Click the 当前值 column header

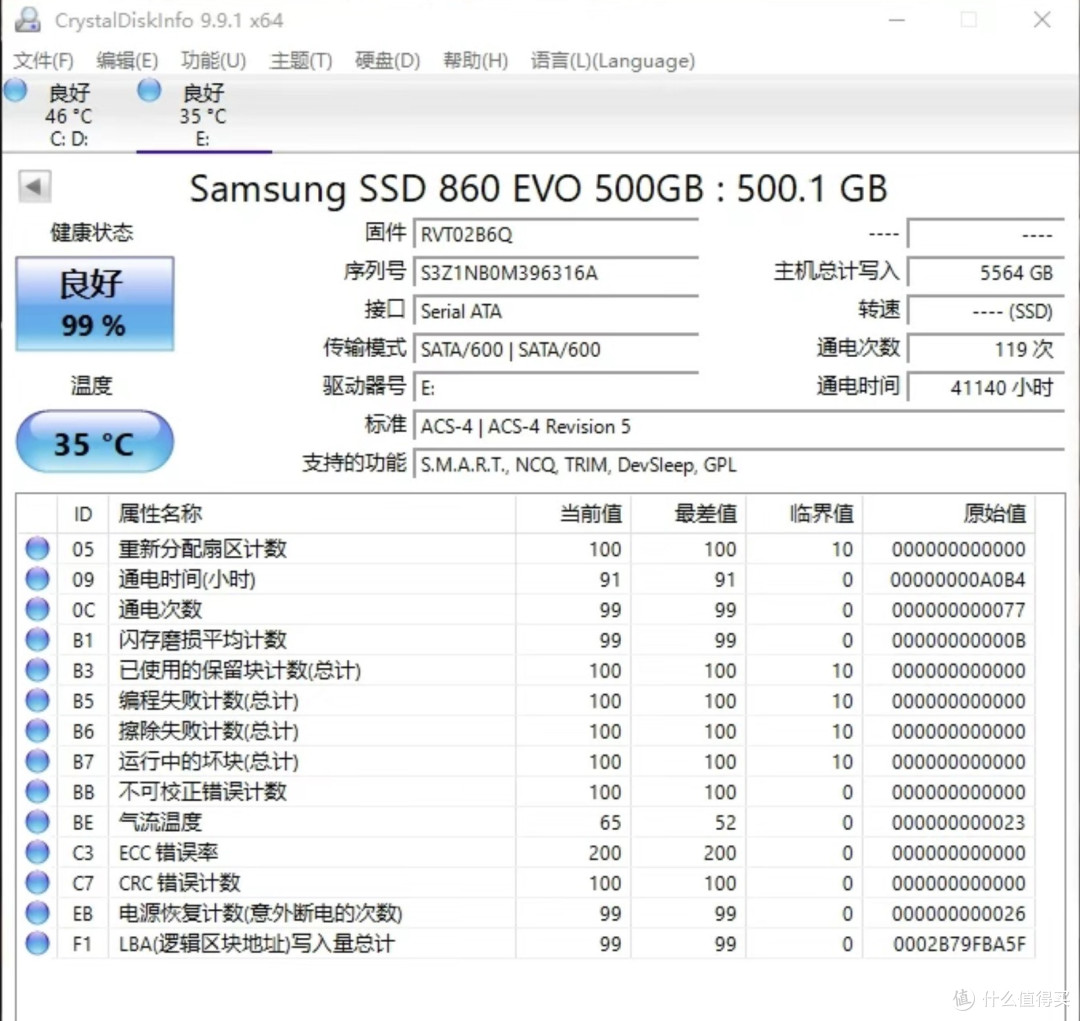(574, 514)
